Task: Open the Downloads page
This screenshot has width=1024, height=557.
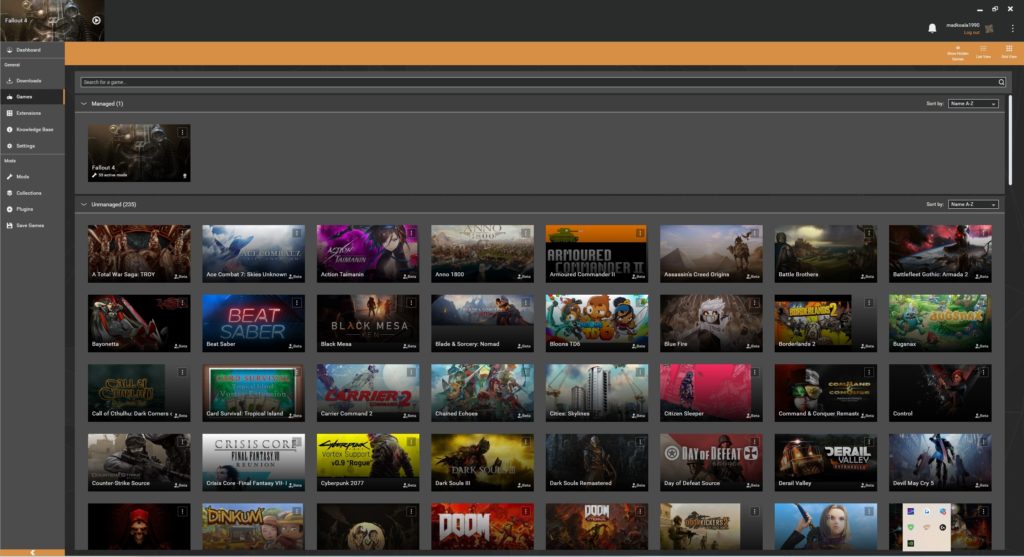Action: [x=32, y=81]
